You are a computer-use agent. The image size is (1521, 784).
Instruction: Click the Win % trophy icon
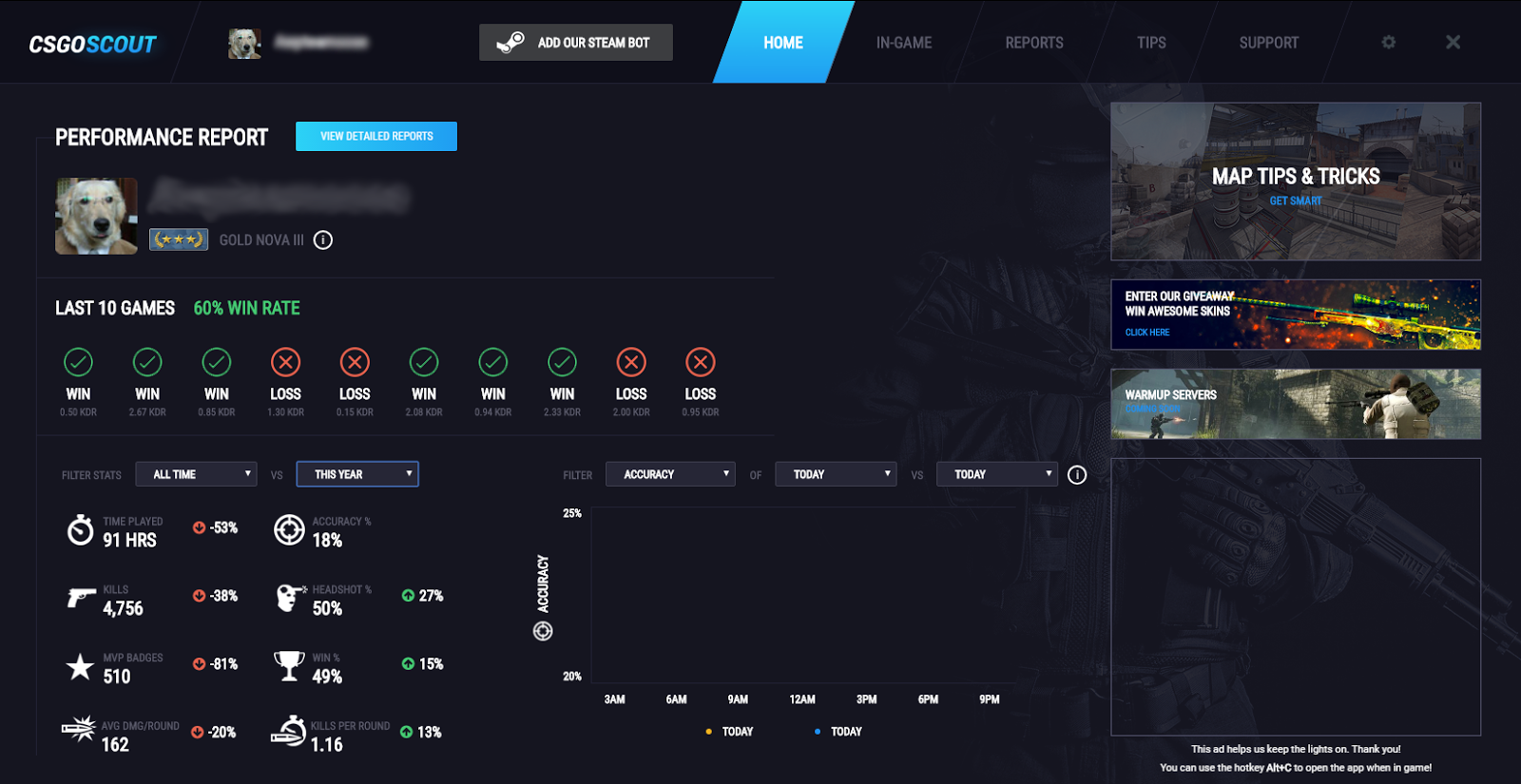[x=289, y=666]
